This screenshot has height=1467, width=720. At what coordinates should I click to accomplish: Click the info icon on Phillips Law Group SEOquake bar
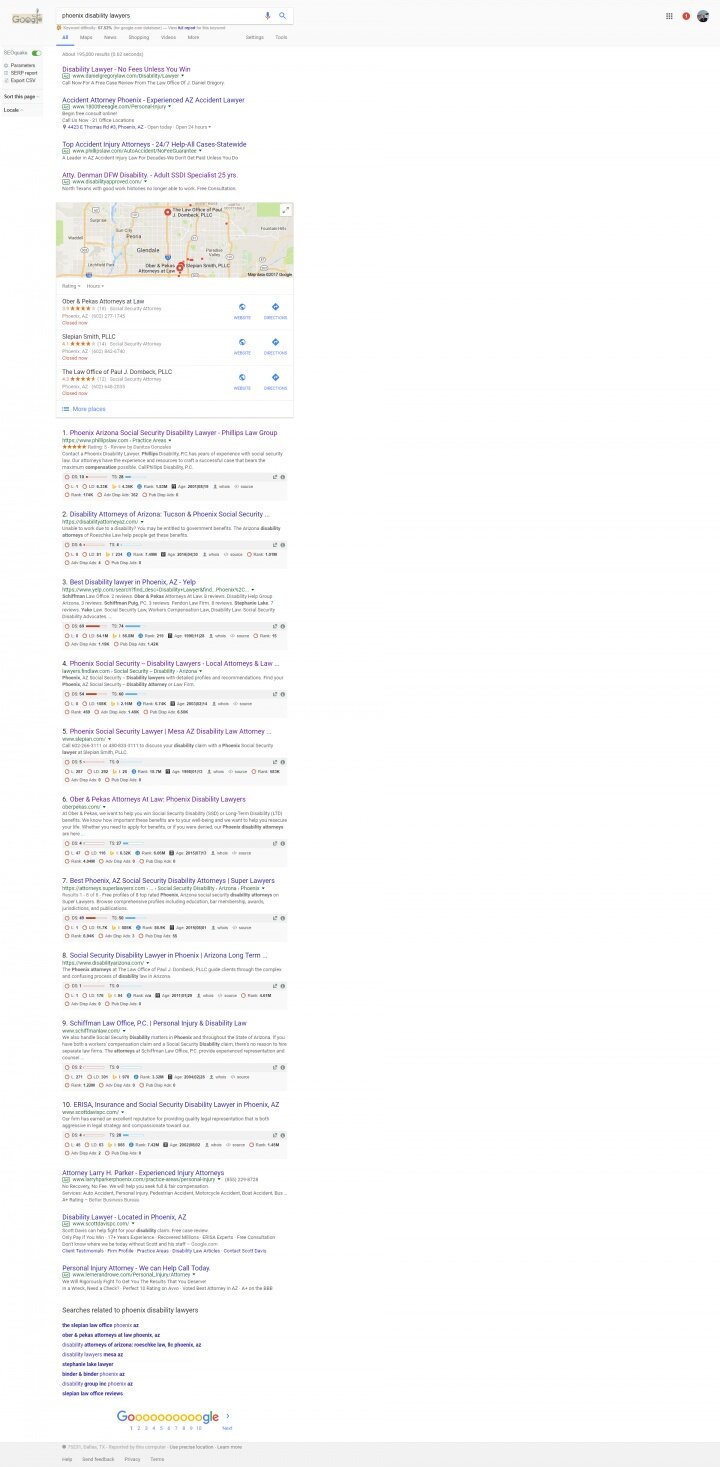point(283,477)
